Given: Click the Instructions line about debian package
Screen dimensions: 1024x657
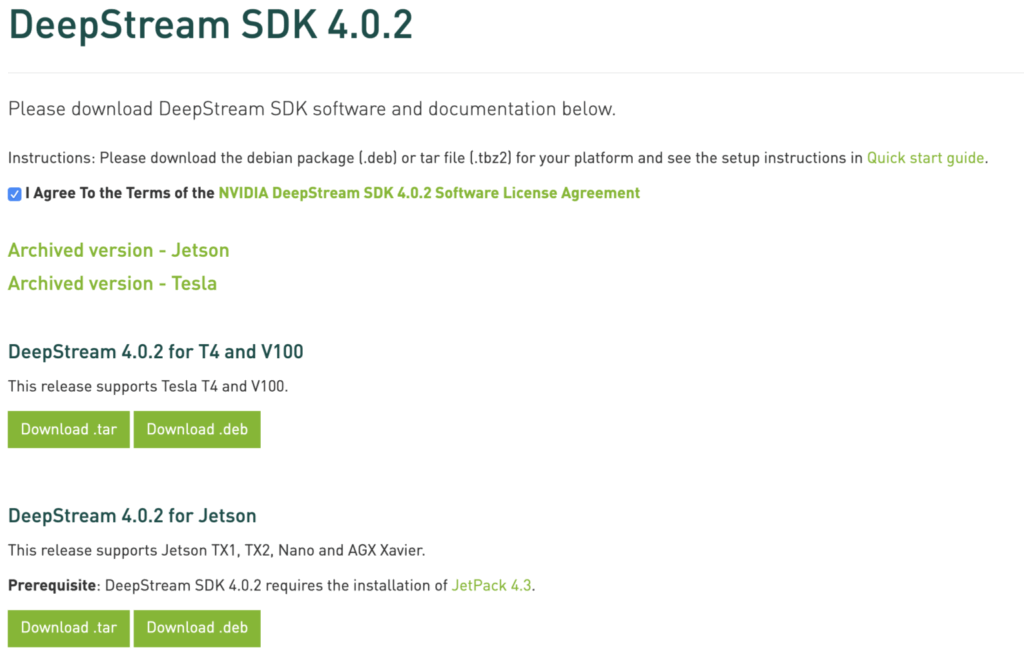Looking at the screenshot, I should pos(498,158).
